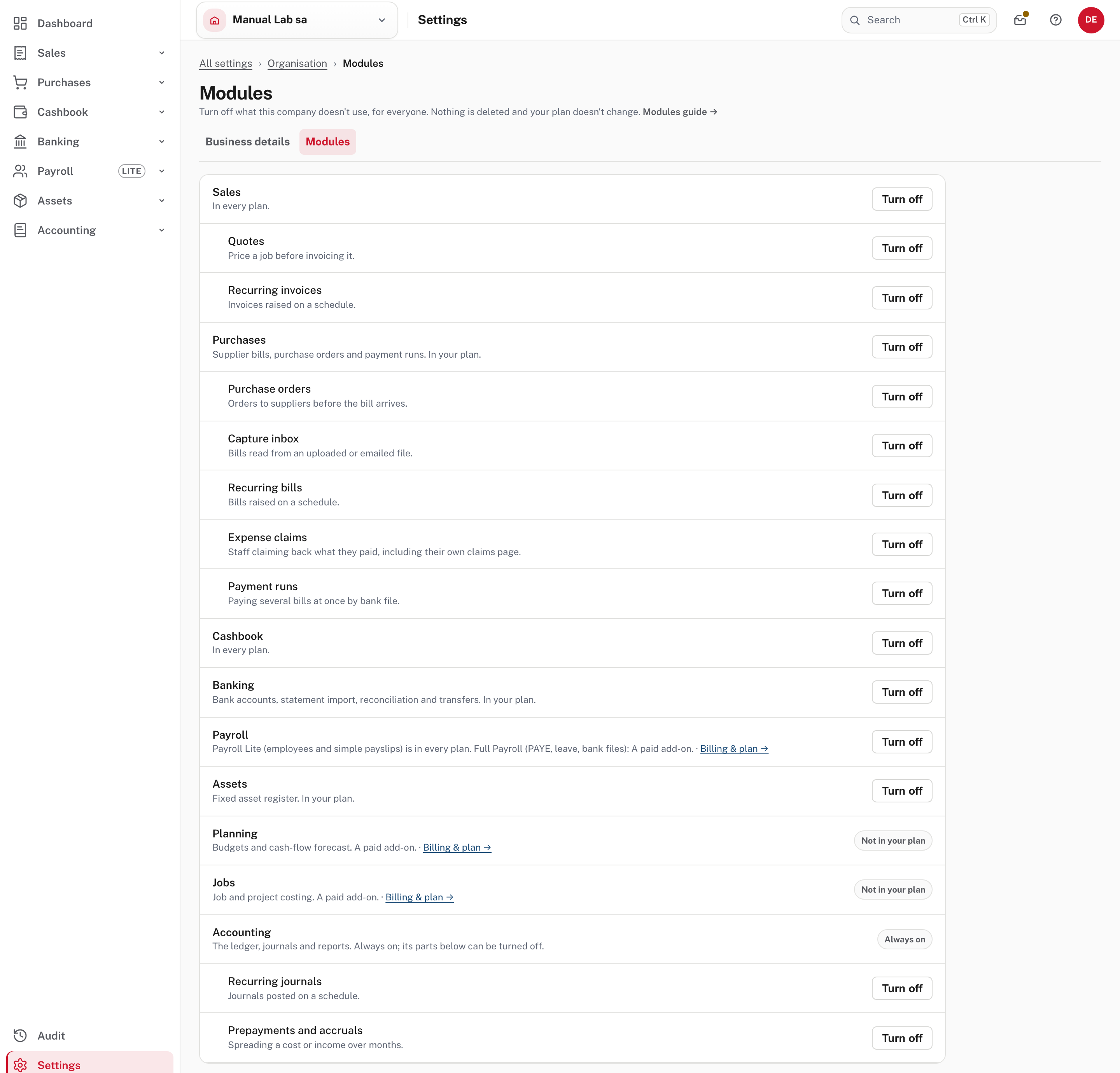This screenshot has height=1073, width=1120.
Task: Switch to the Business details tab
Action: pyautogui.click(x=247, y=142)
